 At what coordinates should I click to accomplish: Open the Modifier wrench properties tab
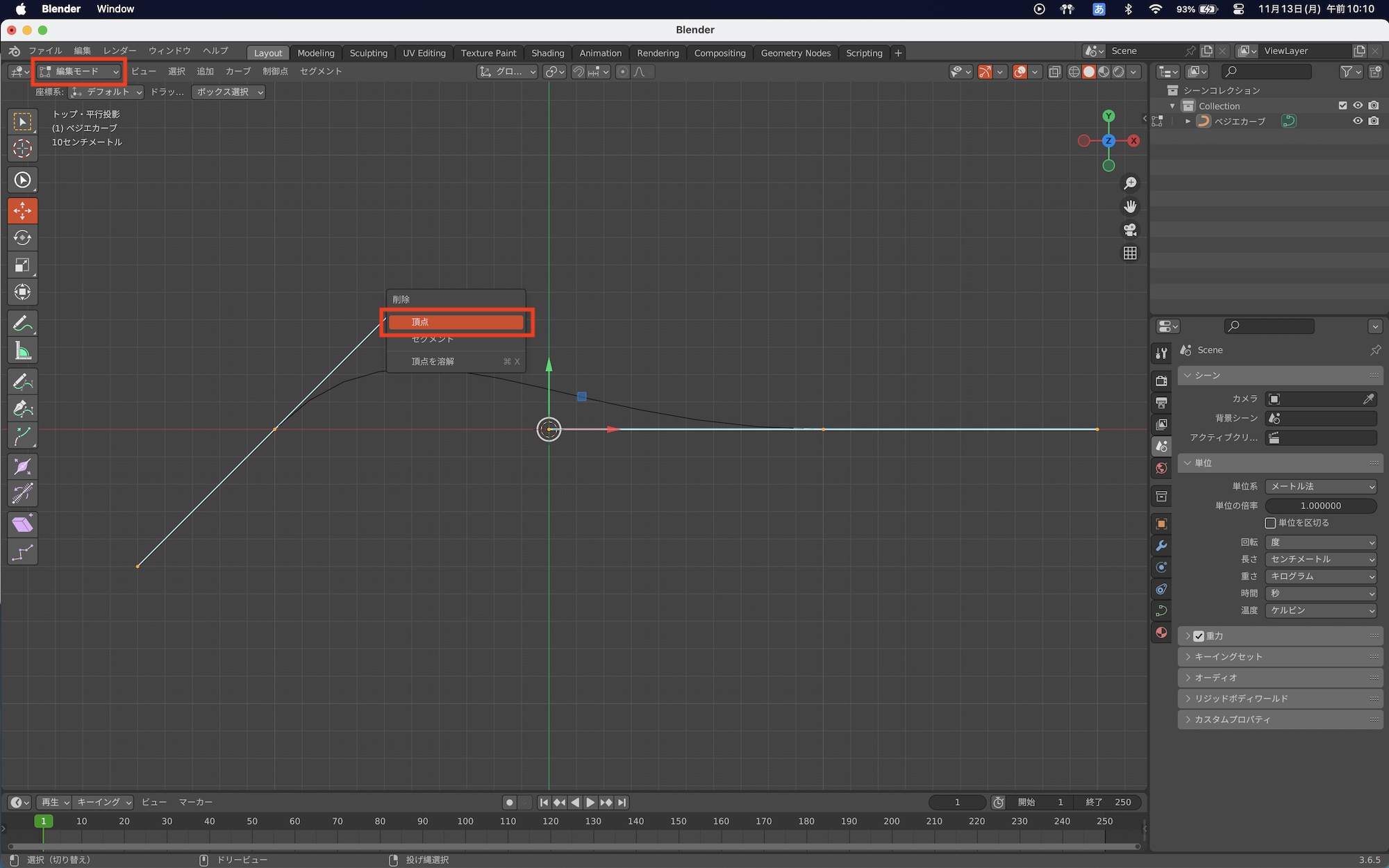point(1161,546)
